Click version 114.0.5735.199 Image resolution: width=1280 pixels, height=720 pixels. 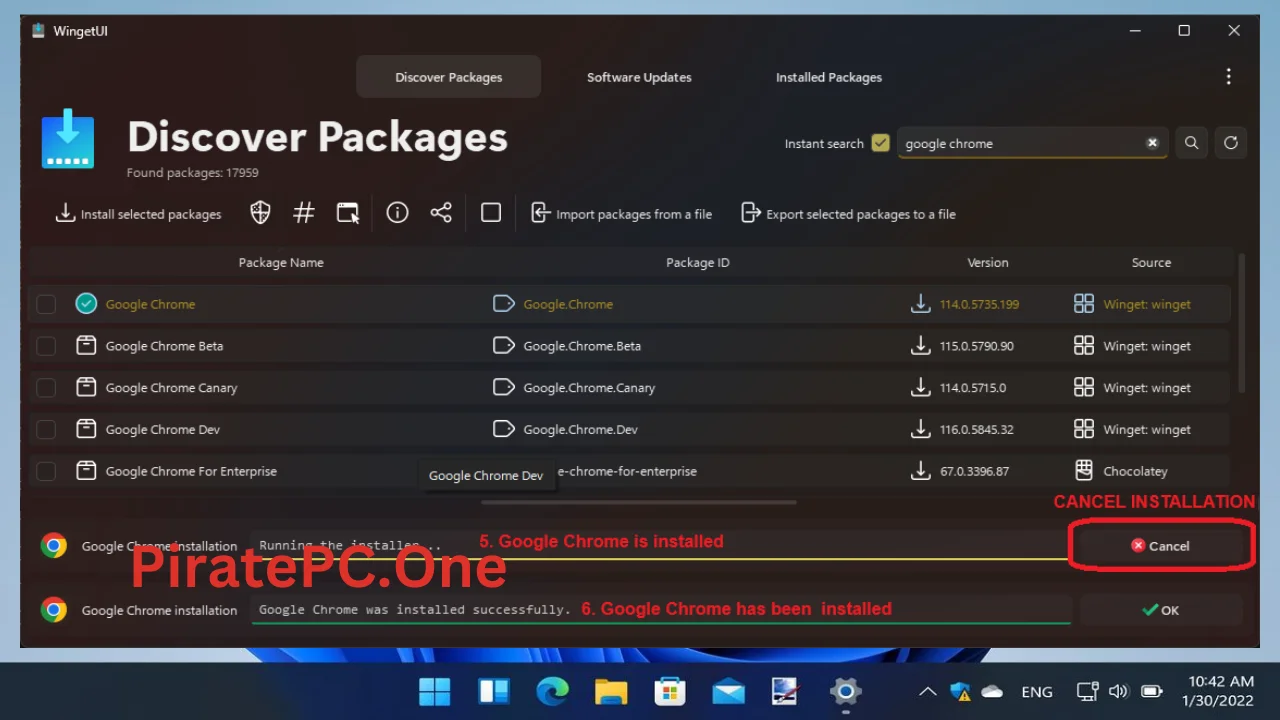(979, 304)
